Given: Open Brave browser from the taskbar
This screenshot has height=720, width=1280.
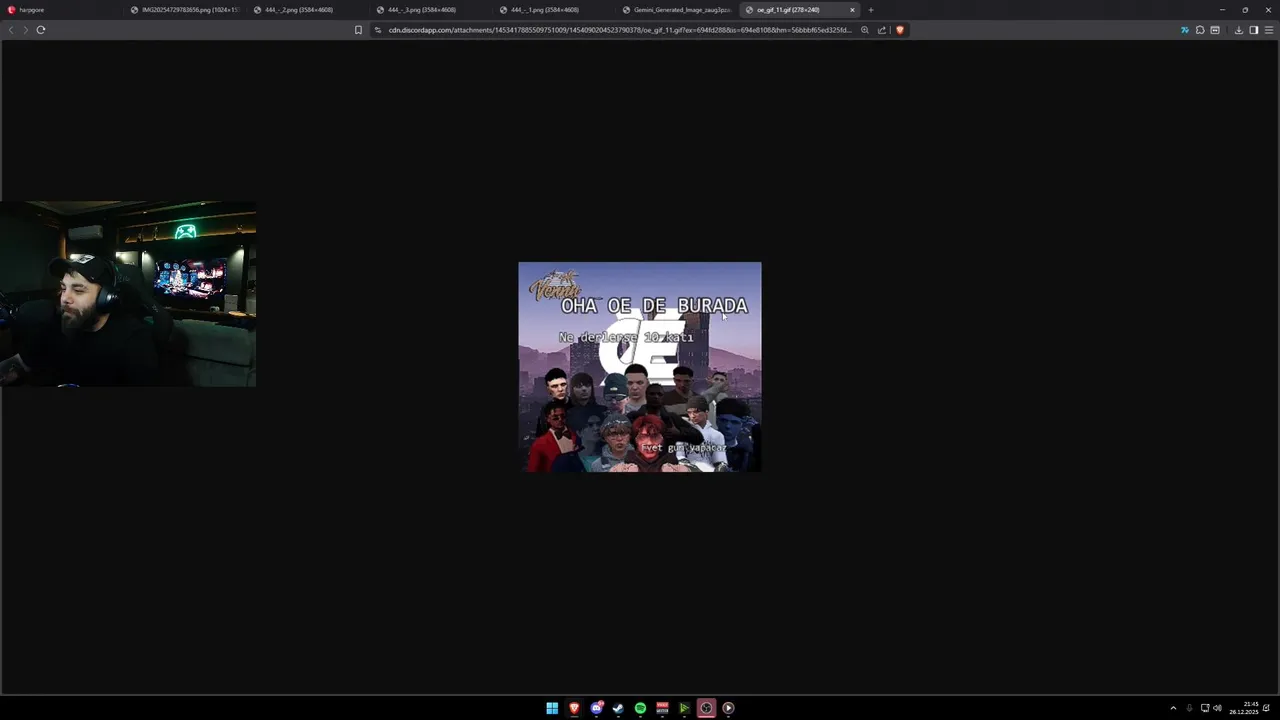Looking at the screenshot, I should (x=574, y=708).
